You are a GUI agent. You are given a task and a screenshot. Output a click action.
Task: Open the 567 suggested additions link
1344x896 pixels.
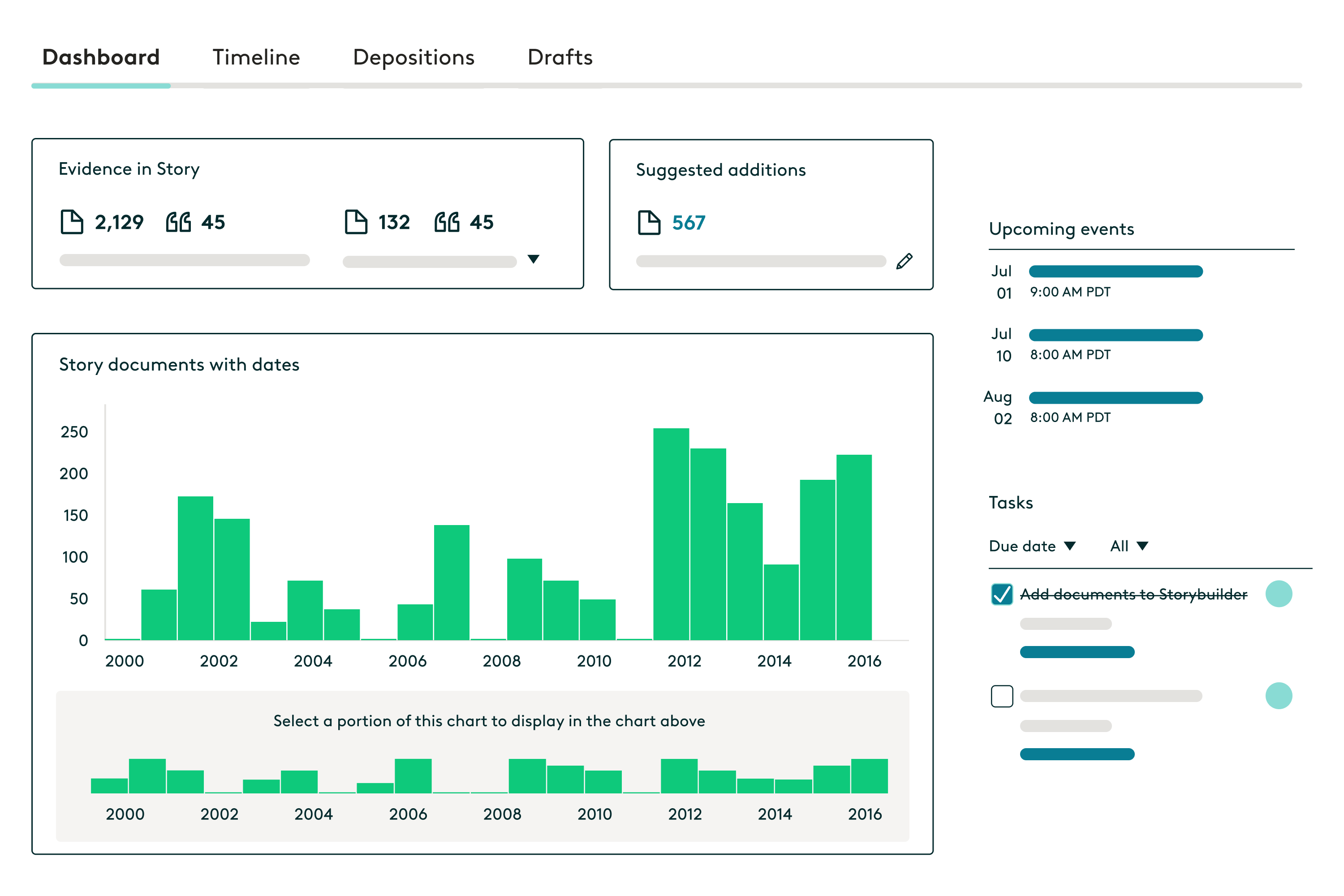(689, 223)
